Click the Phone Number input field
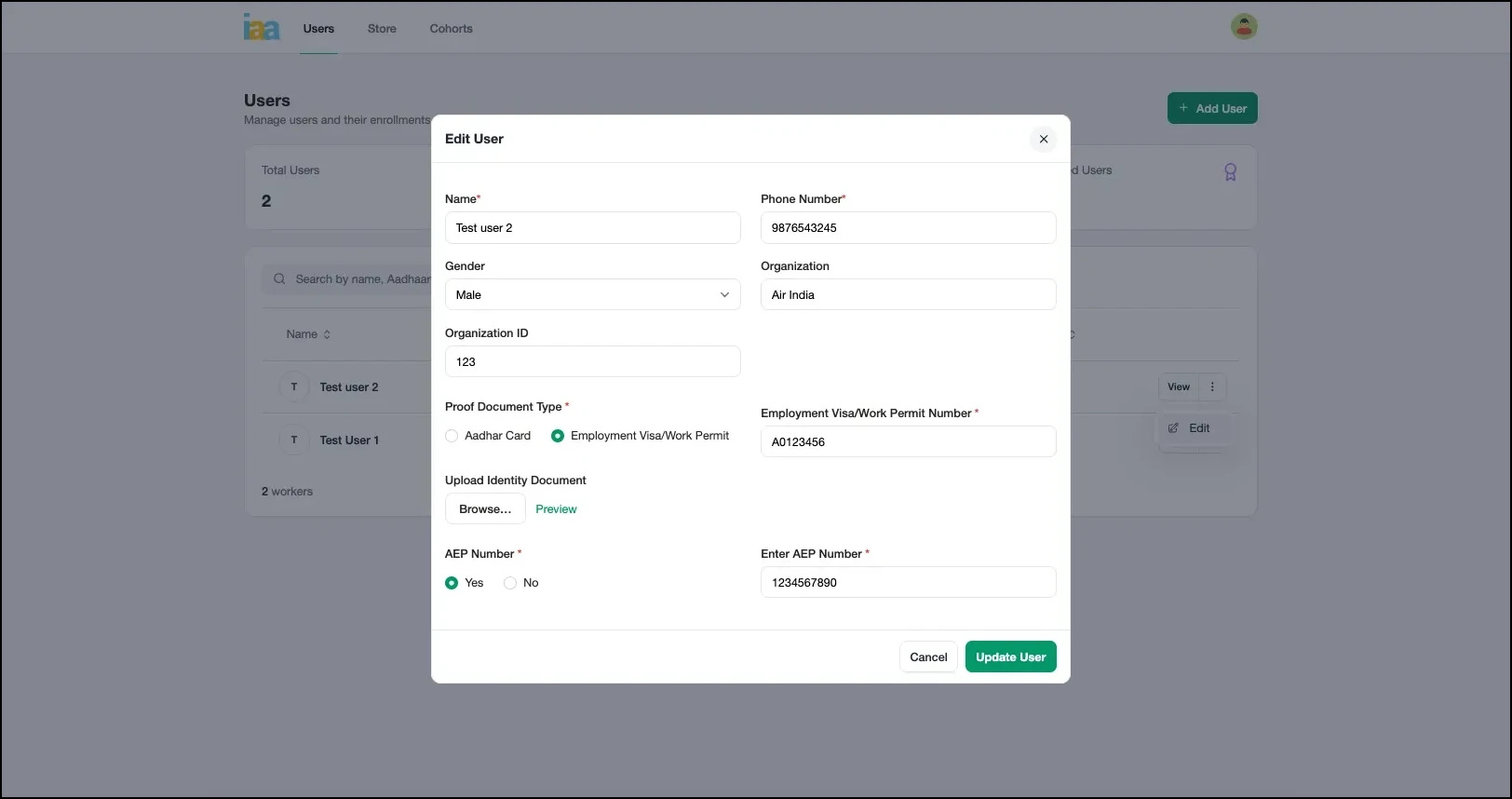Viewport: 1512px width, 799px height. (908, 228)
